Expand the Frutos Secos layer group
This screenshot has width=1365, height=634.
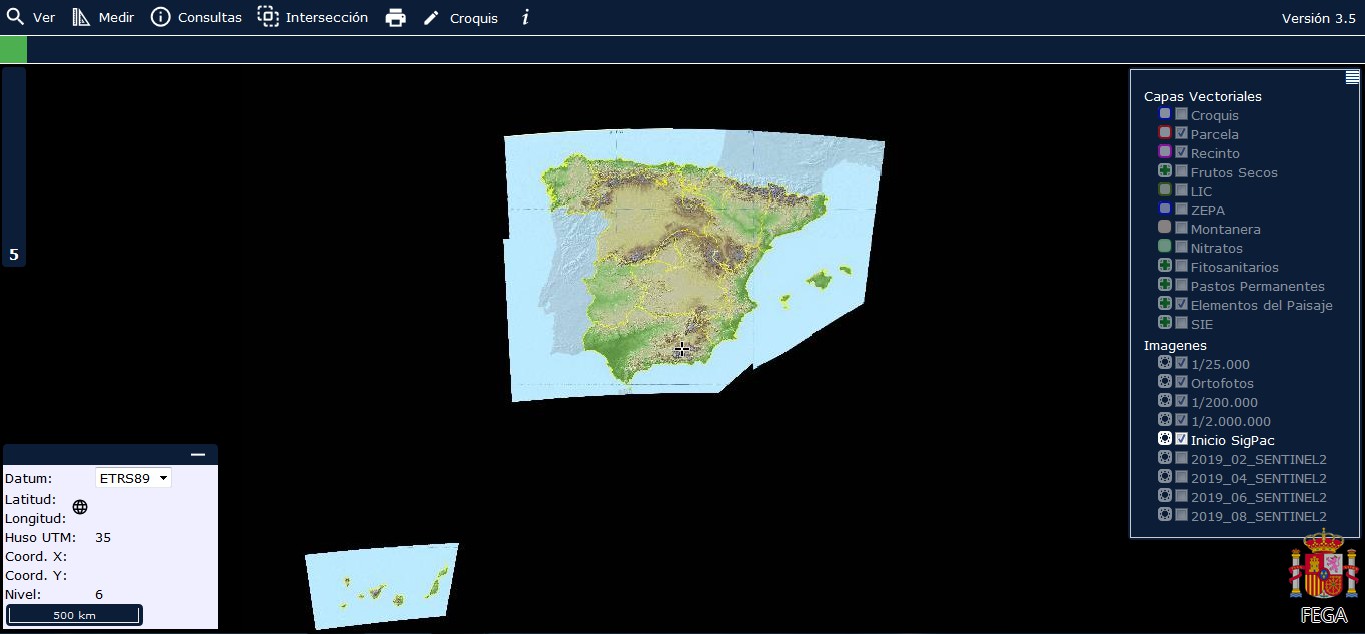click(x=1165, y=171)
